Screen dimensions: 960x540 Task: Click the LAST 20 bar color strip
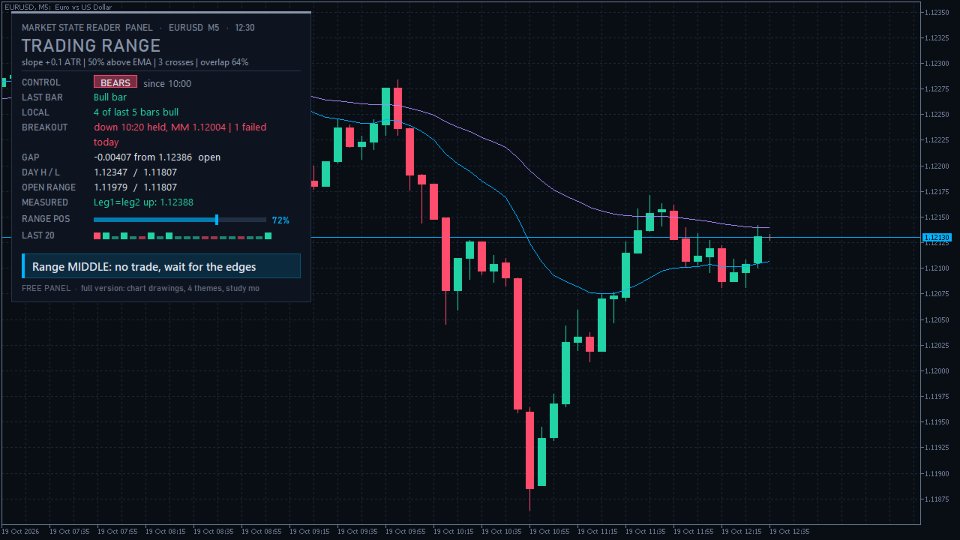pos(182,236)
